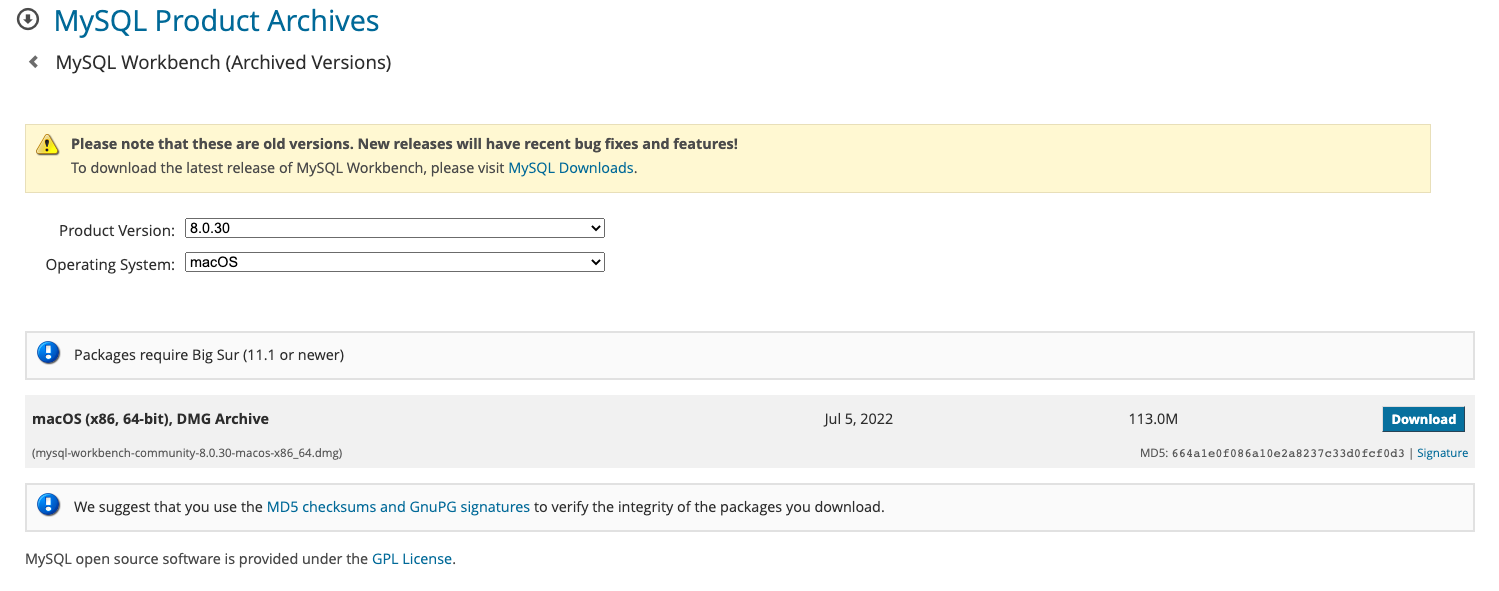This screenshot has height=591, width=1499.
Task: Click the download circle icon beside MySQL Product Archives
Action: click(28, 19)
